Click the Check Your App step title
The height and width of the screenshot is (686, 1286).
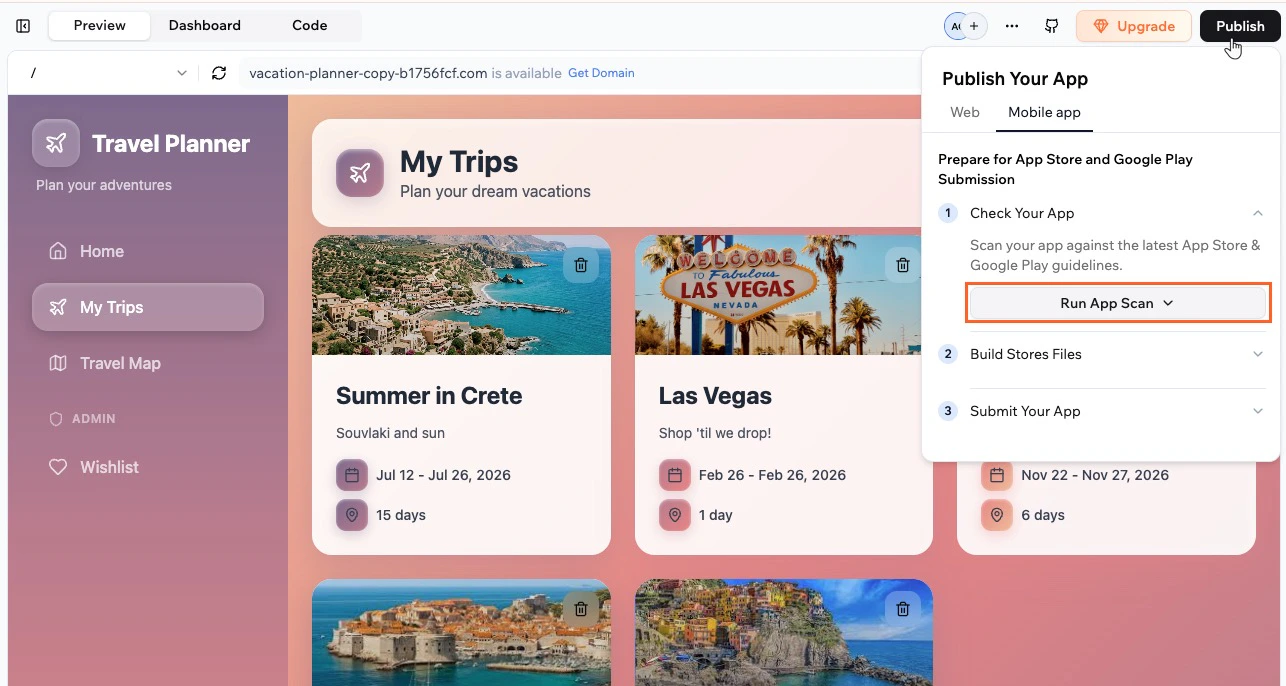[x=1022, y=213]
